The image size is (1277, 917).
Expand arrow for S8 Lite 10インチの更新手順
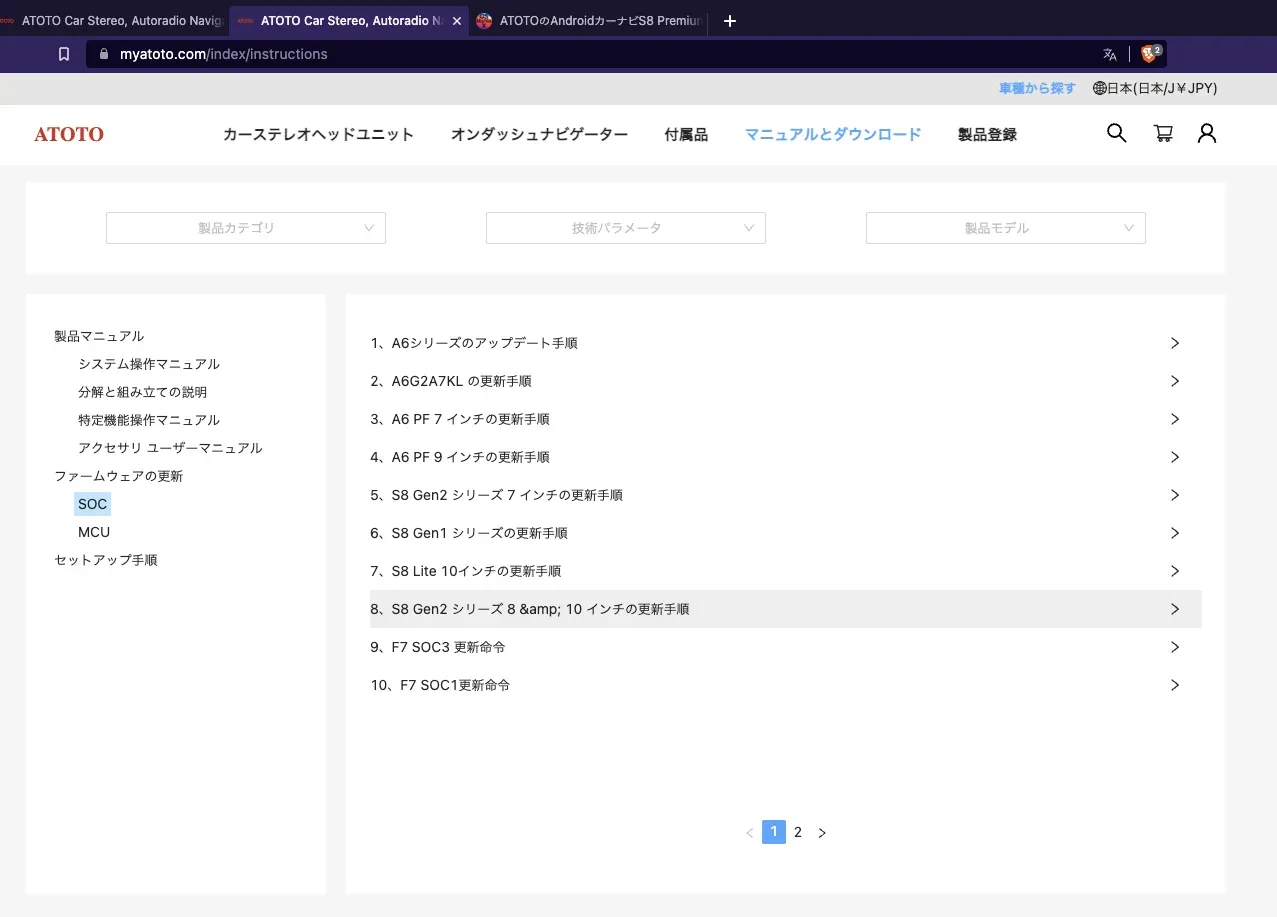(x=1175, y=571)
